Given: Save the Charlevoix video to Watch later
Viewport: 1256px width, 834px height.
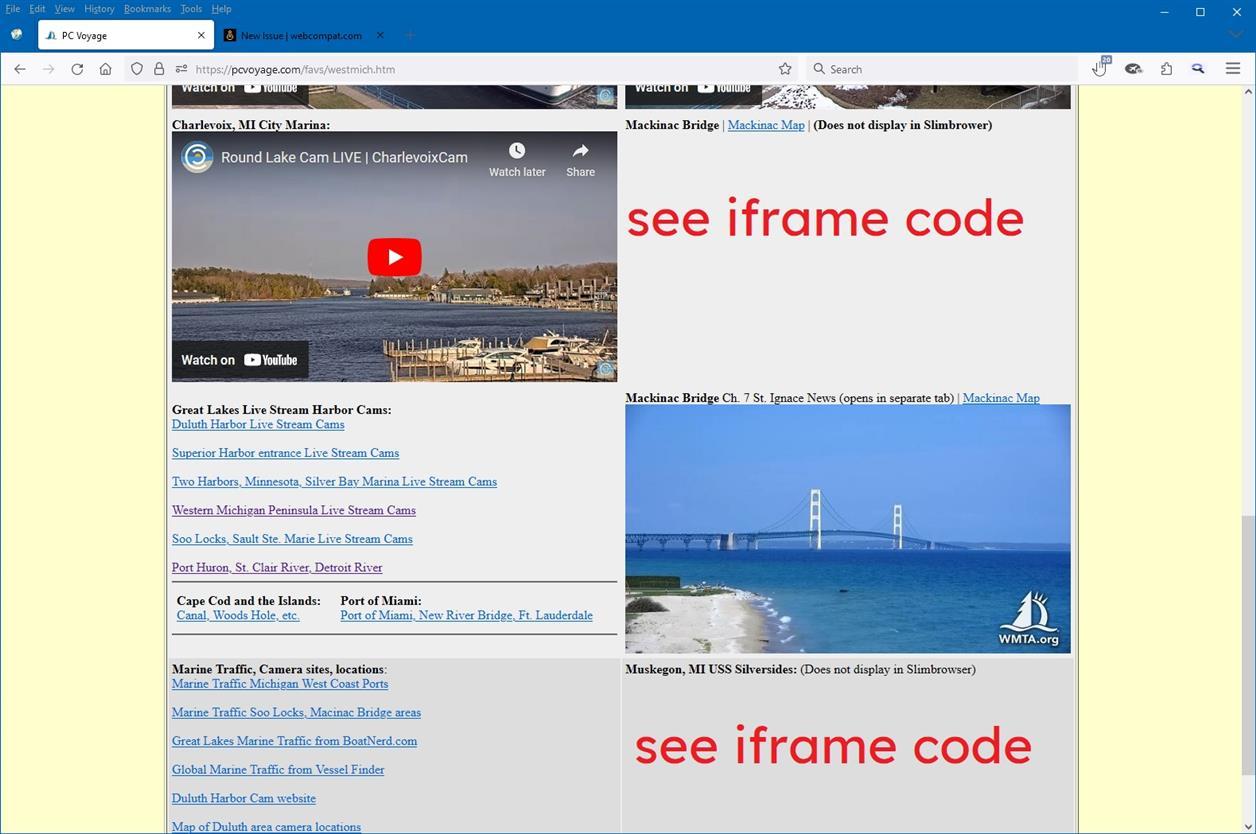Looking at the screenshot, I should tap(516, 157).
